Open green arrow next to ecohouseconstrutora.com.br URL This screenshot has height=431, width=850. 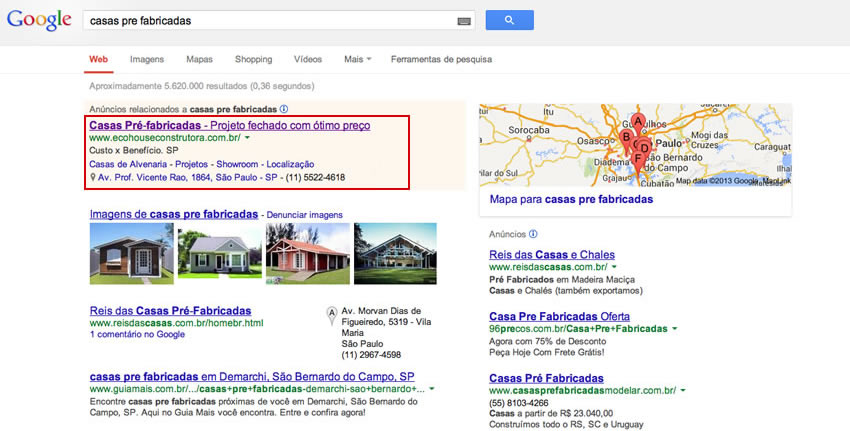[247, 138]
